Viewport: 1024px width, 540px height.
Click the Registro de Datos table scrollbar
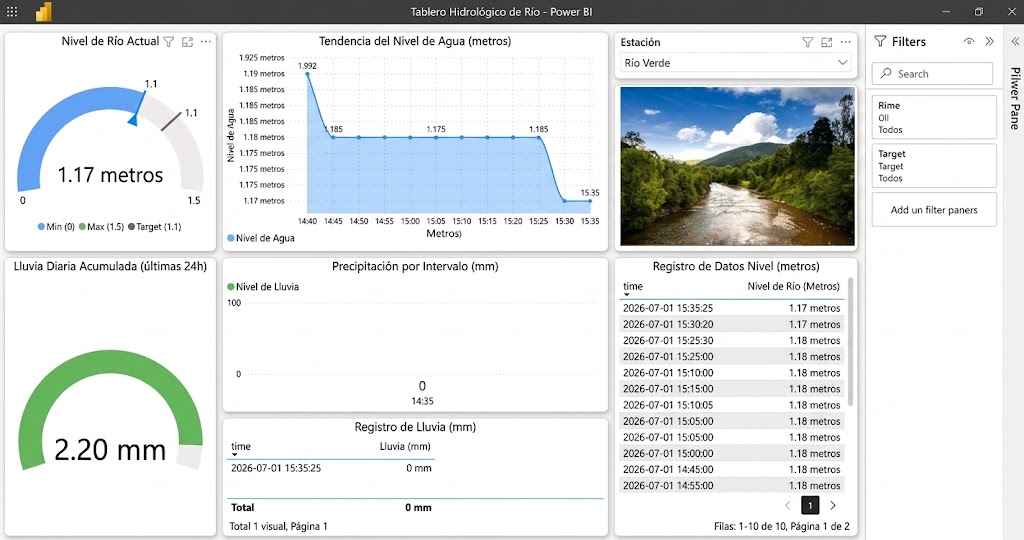[x=850, y=343]
